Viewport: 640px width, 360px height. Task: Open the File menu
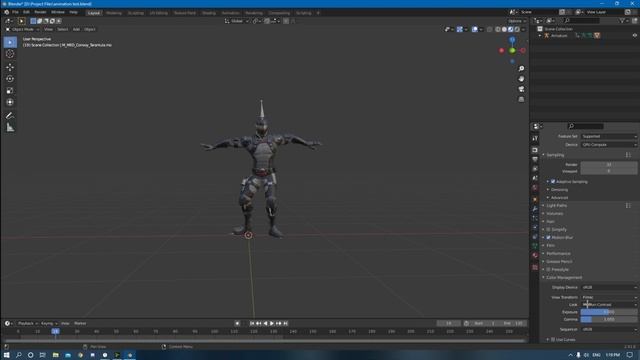(x=15, y=12)
